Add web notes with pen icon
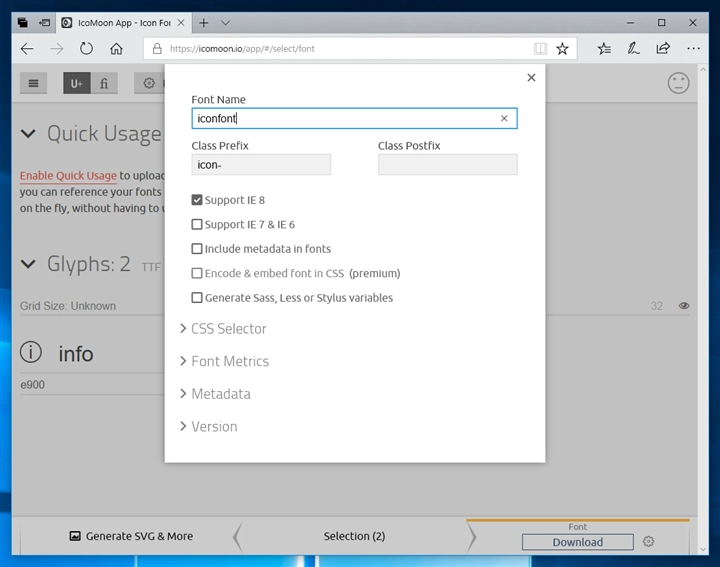 point(634,49)
